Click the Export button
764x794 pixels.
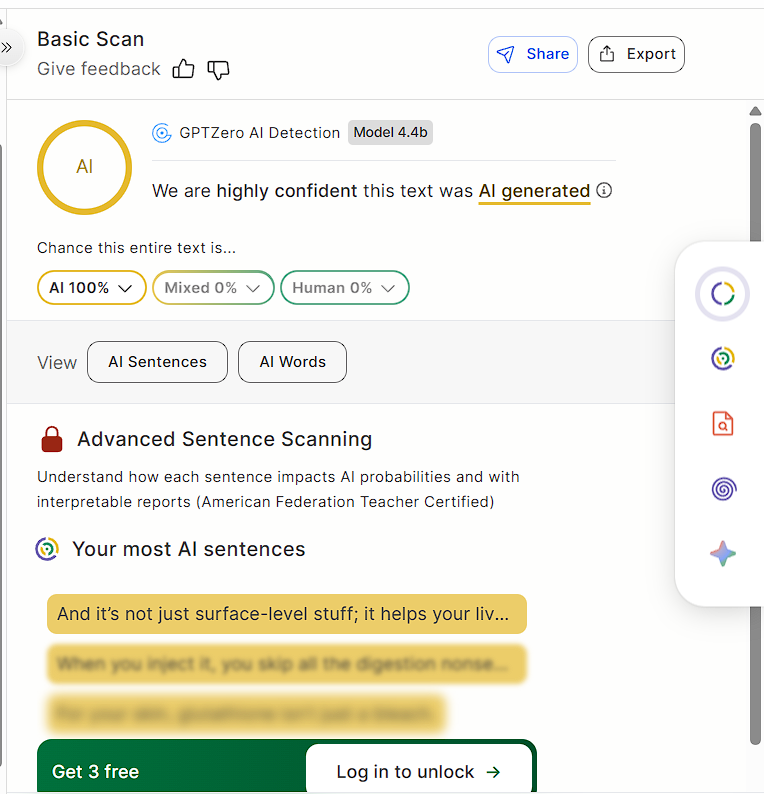636,54
